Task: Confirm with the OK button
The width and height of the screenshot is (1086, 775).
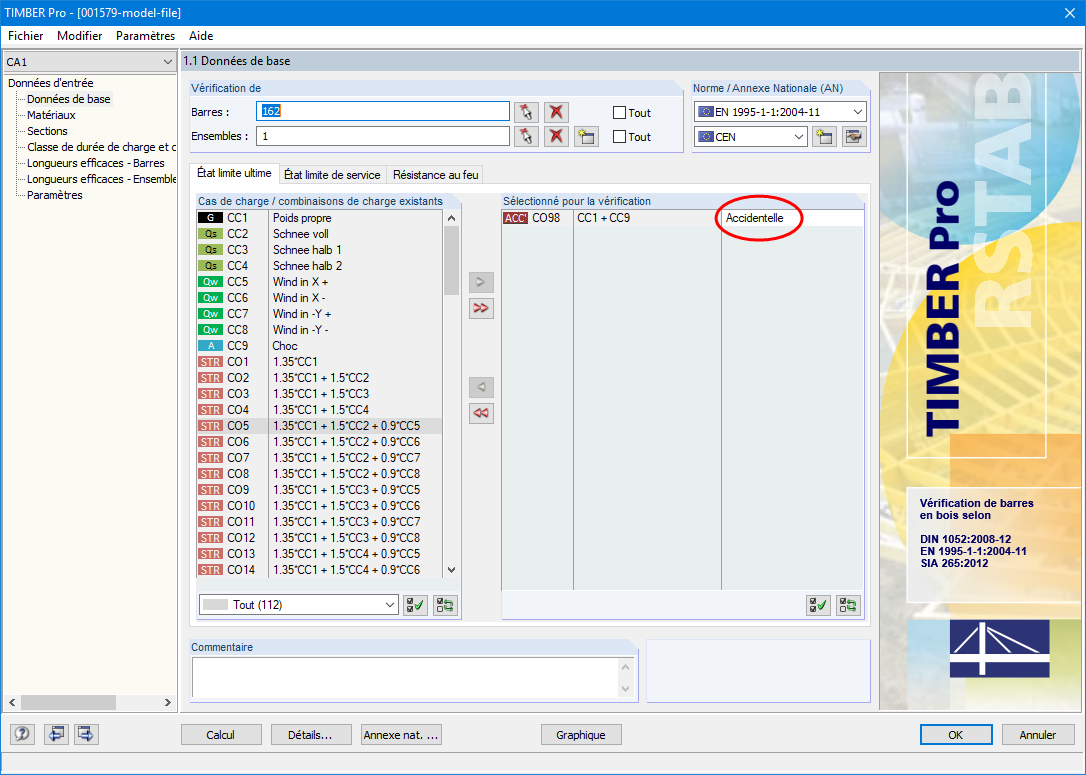Action: click(956, 735)
